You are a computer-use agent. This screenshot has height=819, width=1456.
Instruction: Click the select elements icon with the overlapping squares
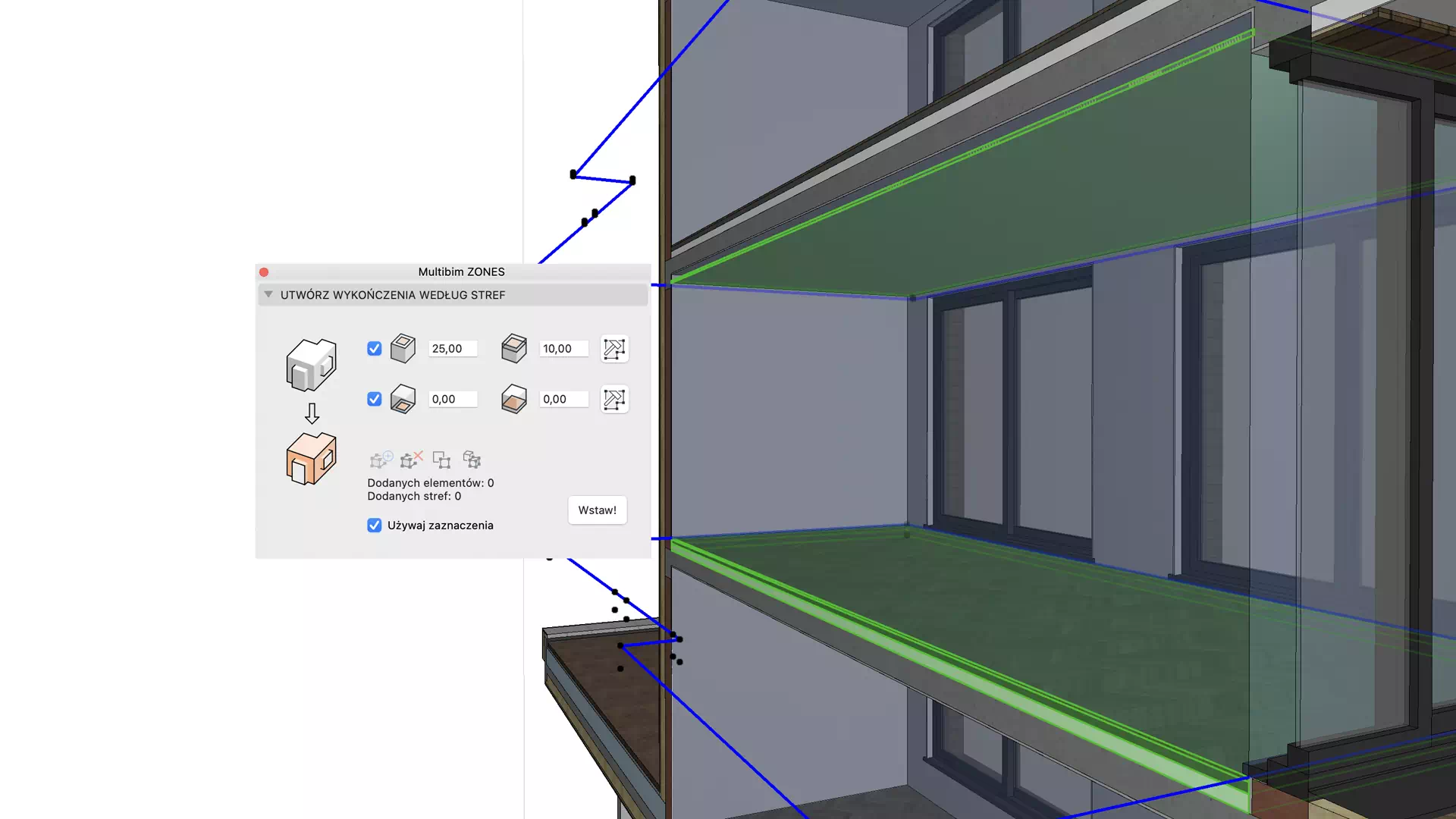[441, 460]
